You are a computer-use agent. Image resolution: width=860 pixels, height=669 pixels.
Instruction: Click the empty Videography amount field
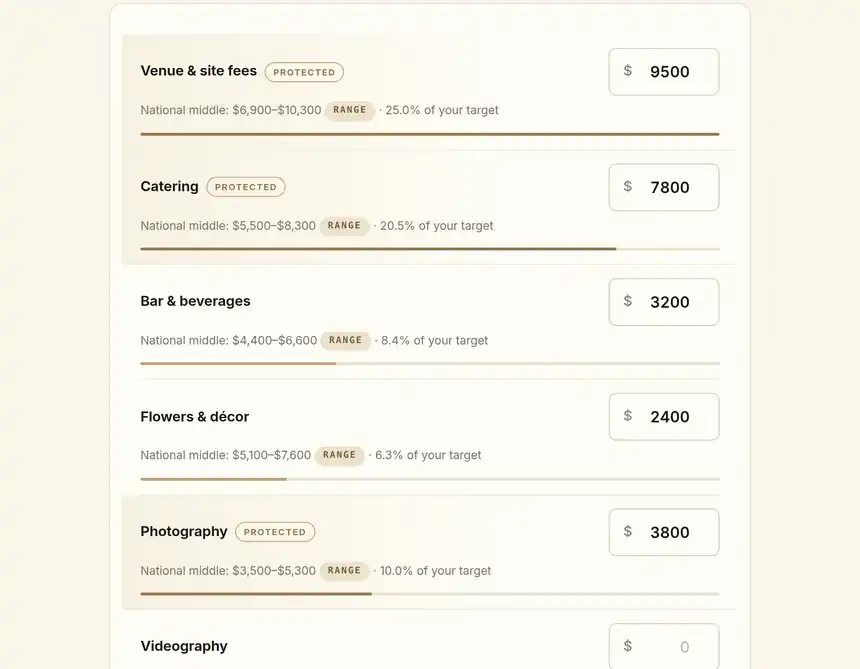click(x=664, y=646)
